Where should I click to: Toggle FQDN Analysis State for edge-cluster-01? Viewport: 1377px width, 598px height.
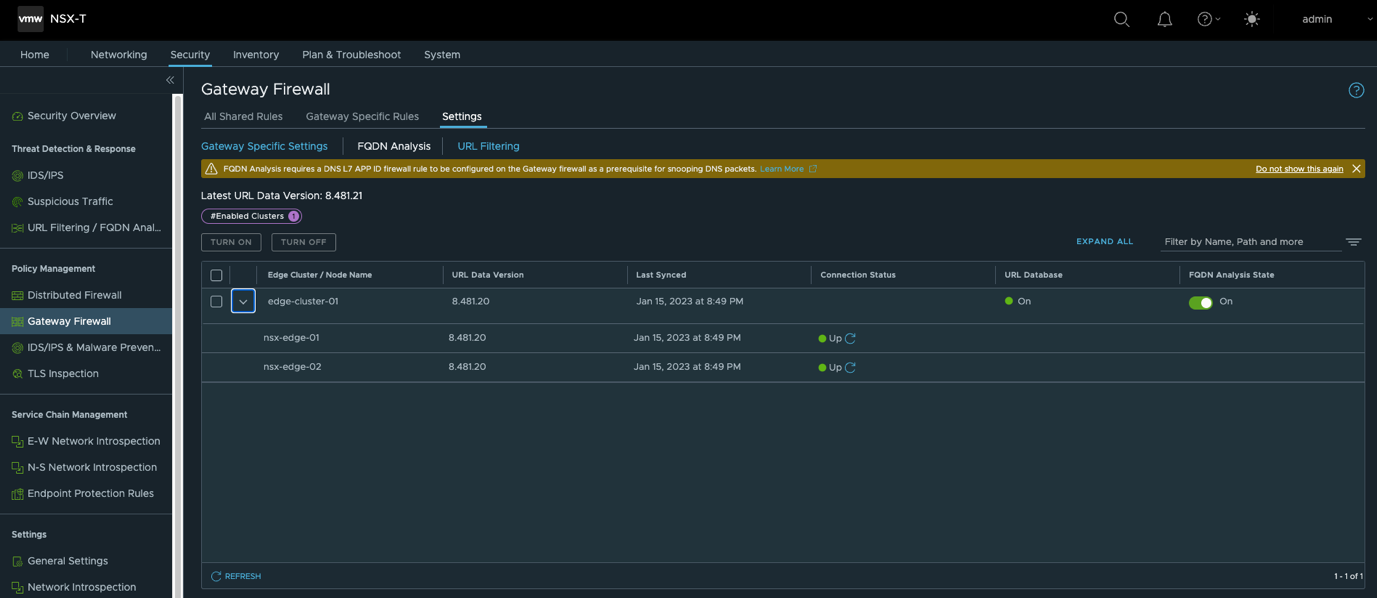pos(1200,302)
